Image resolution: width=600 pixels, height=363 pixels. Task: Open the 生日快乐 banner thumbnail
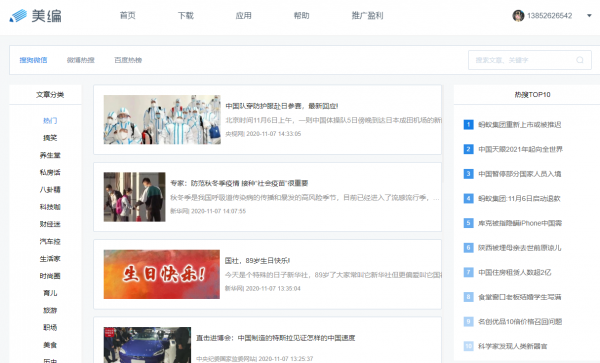click(162, 274)
